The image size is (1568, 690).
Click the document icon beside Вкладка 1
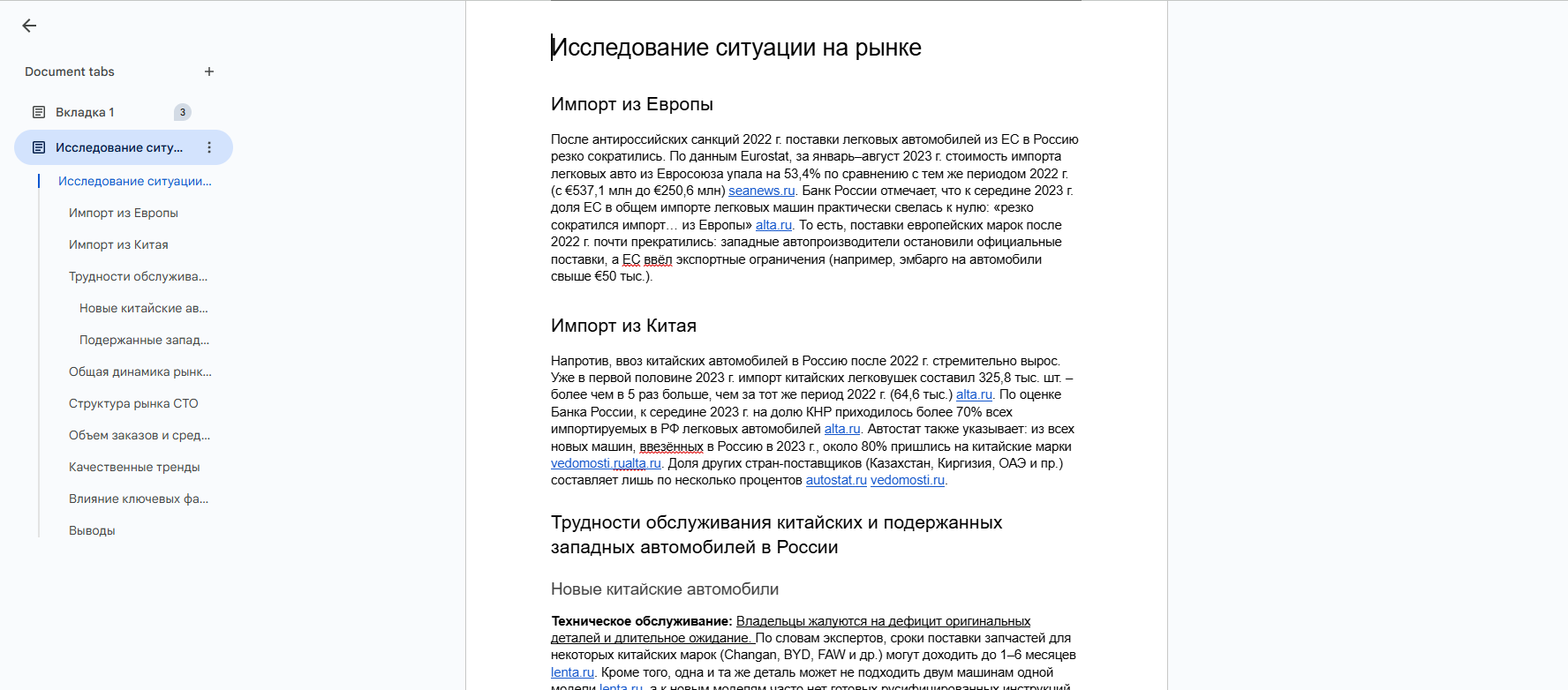pyautogui.click(x=39, y=112)
